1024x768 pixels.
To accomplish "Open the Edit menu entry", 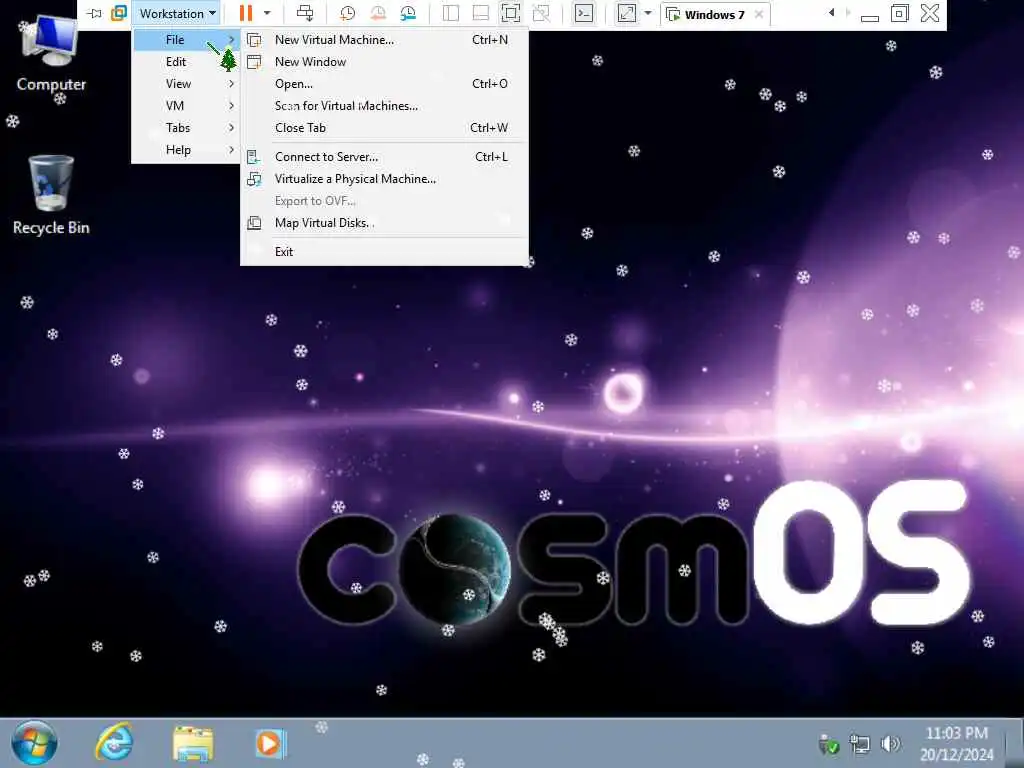I will [186, 62].
